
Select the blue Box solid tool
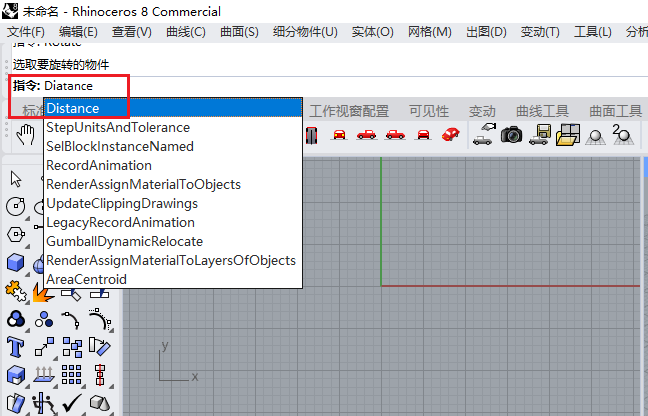[16, 263]
